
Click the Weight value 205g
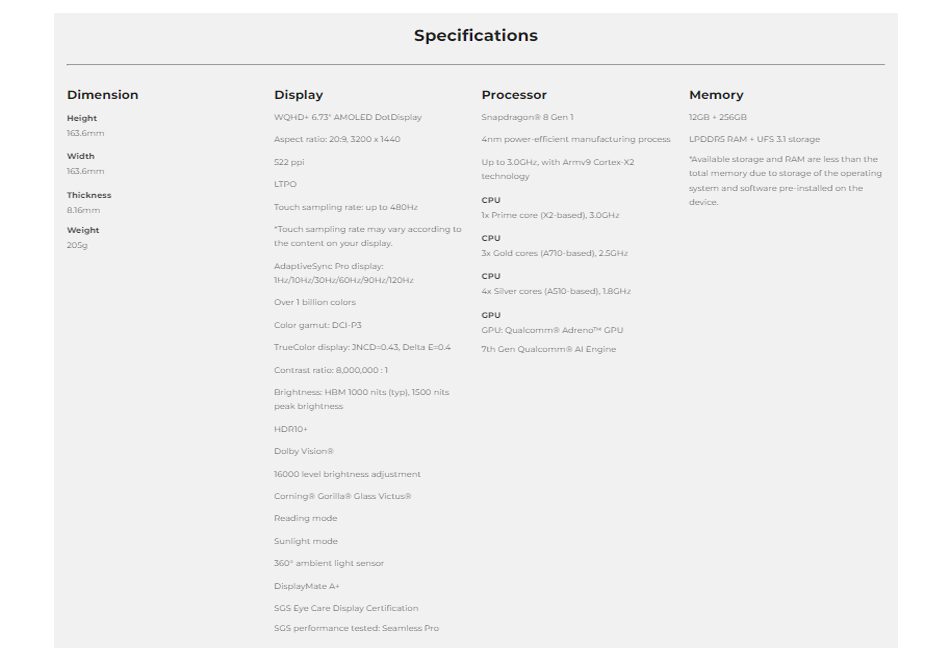click(77, 245)
